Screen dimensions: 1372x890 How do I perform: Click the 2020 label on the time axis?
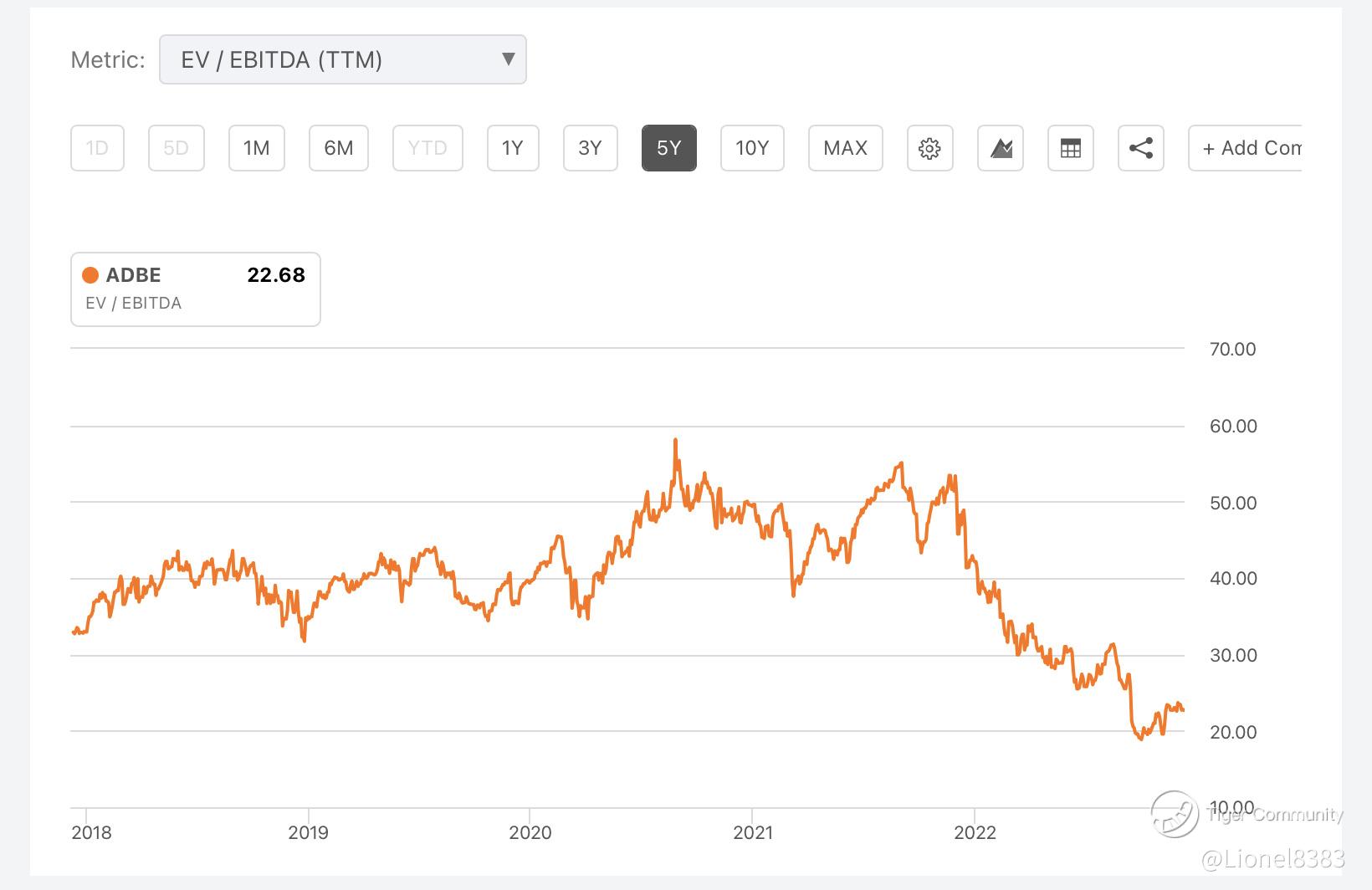530,832
